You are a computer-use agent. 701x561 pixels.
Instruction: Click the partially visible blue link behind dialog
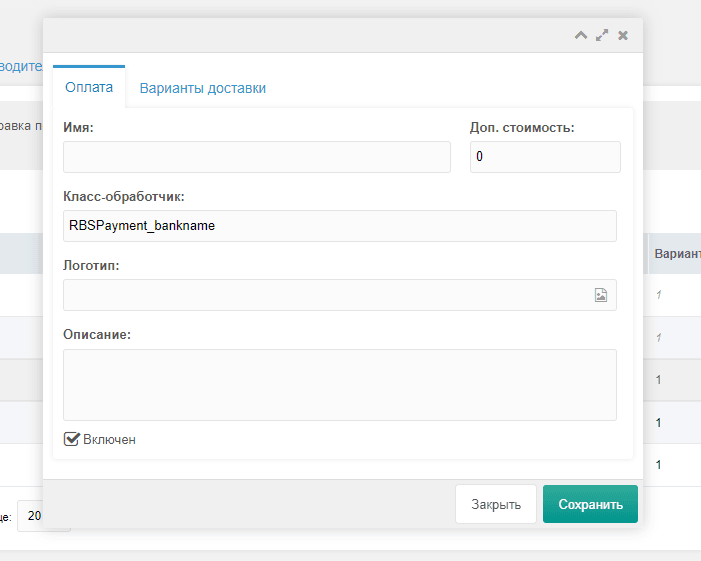21,66
